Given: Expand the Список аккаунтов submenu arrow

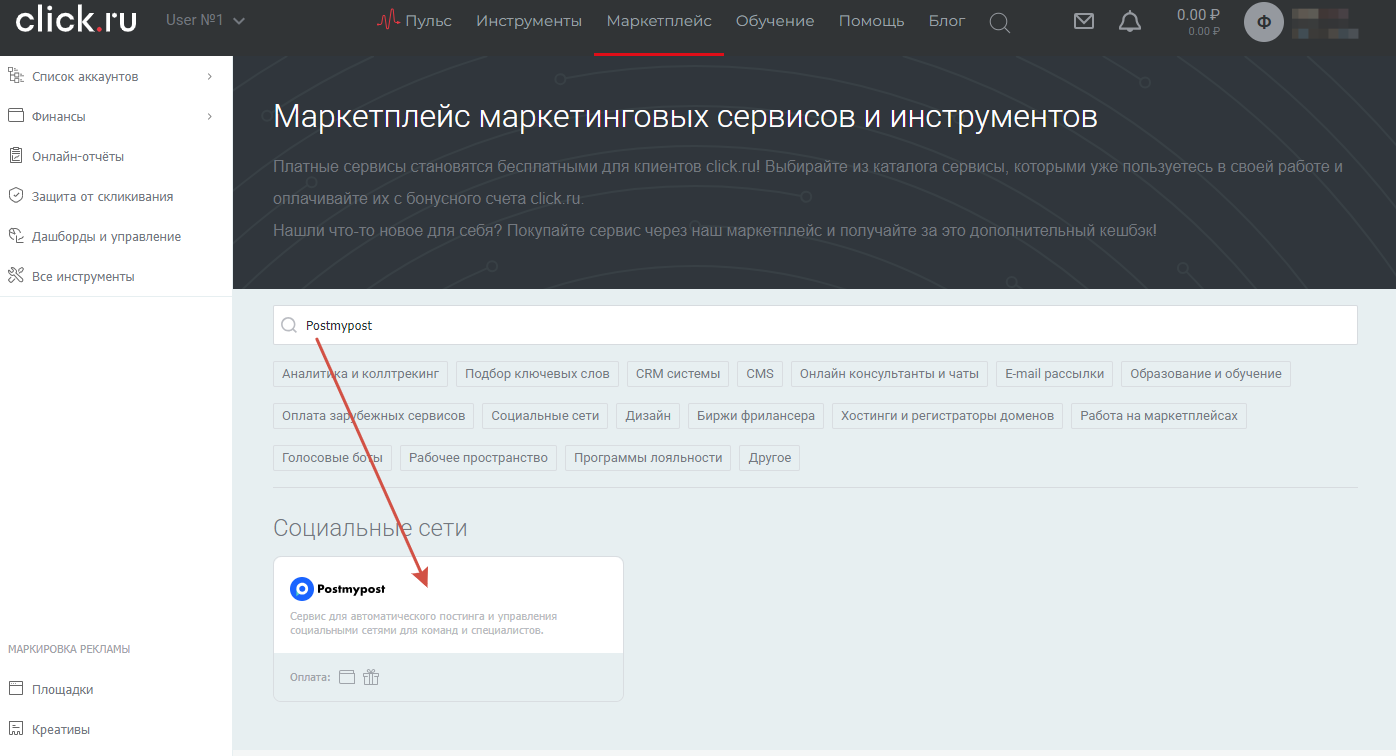Looking at the screenshot, I should 210,76.
